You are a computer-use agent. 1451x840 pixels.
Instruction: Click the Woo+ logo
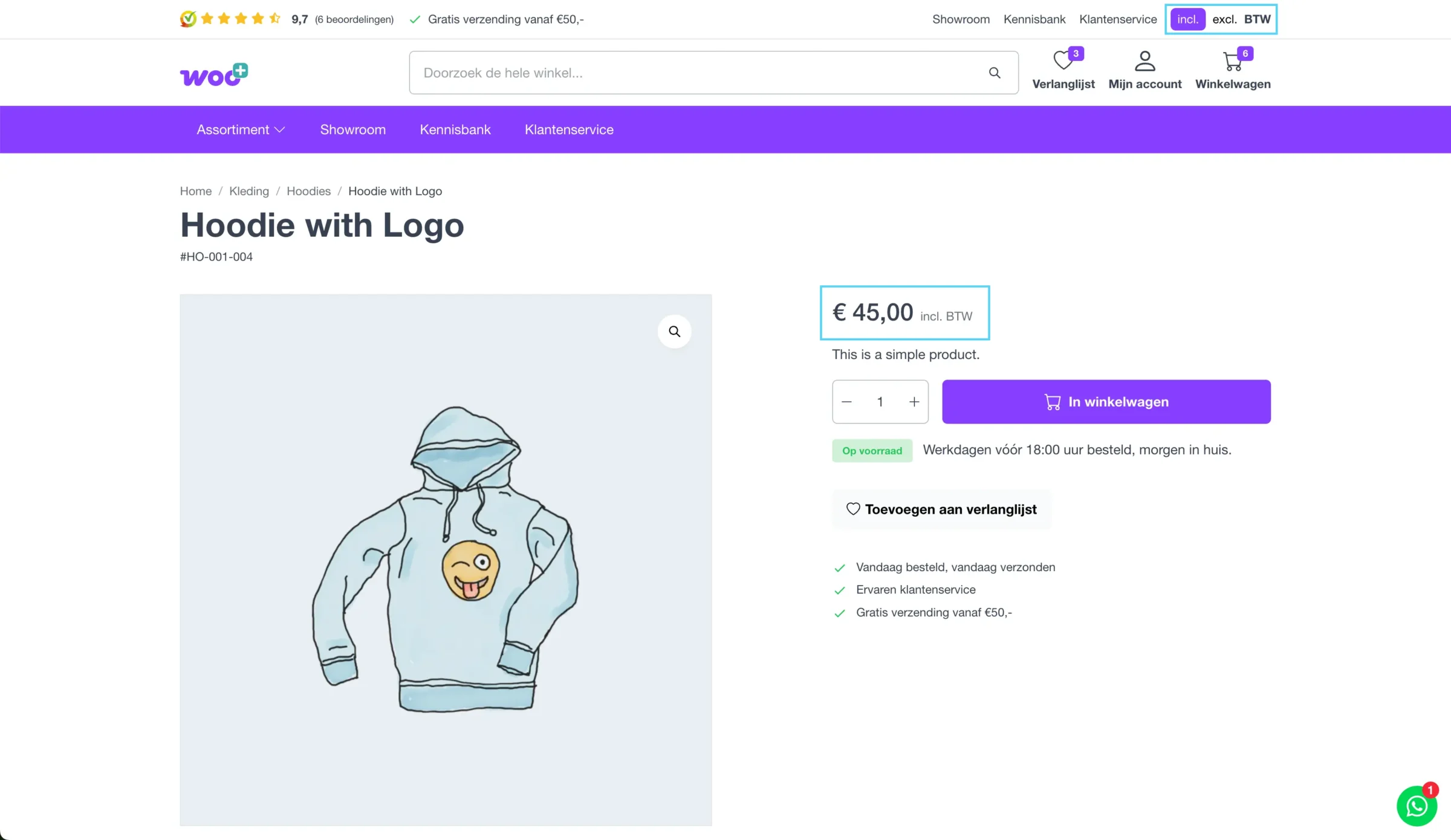tap(214, 75)
